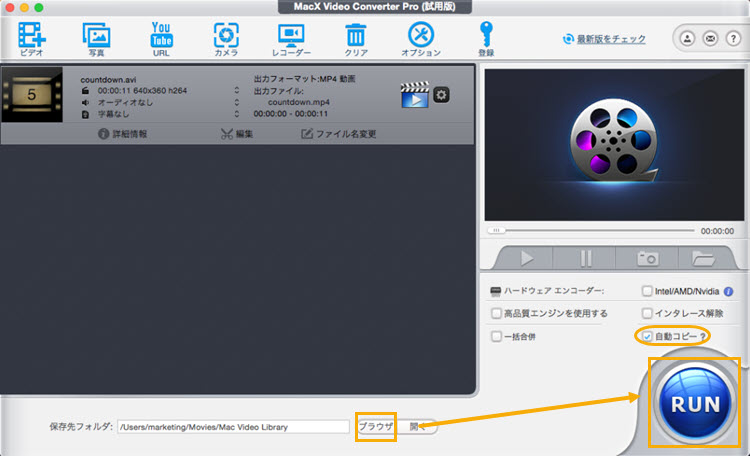Click the countdown.mp4 output file name
This screenshot has height=456, width=750.
(x=298, y=102)
